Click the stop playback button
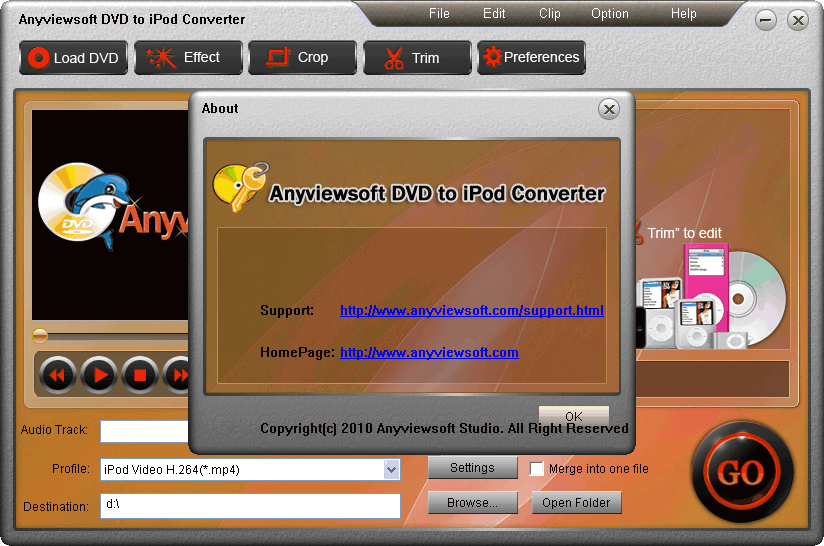This screenshot has height=546, width=824. coord(140,375)
